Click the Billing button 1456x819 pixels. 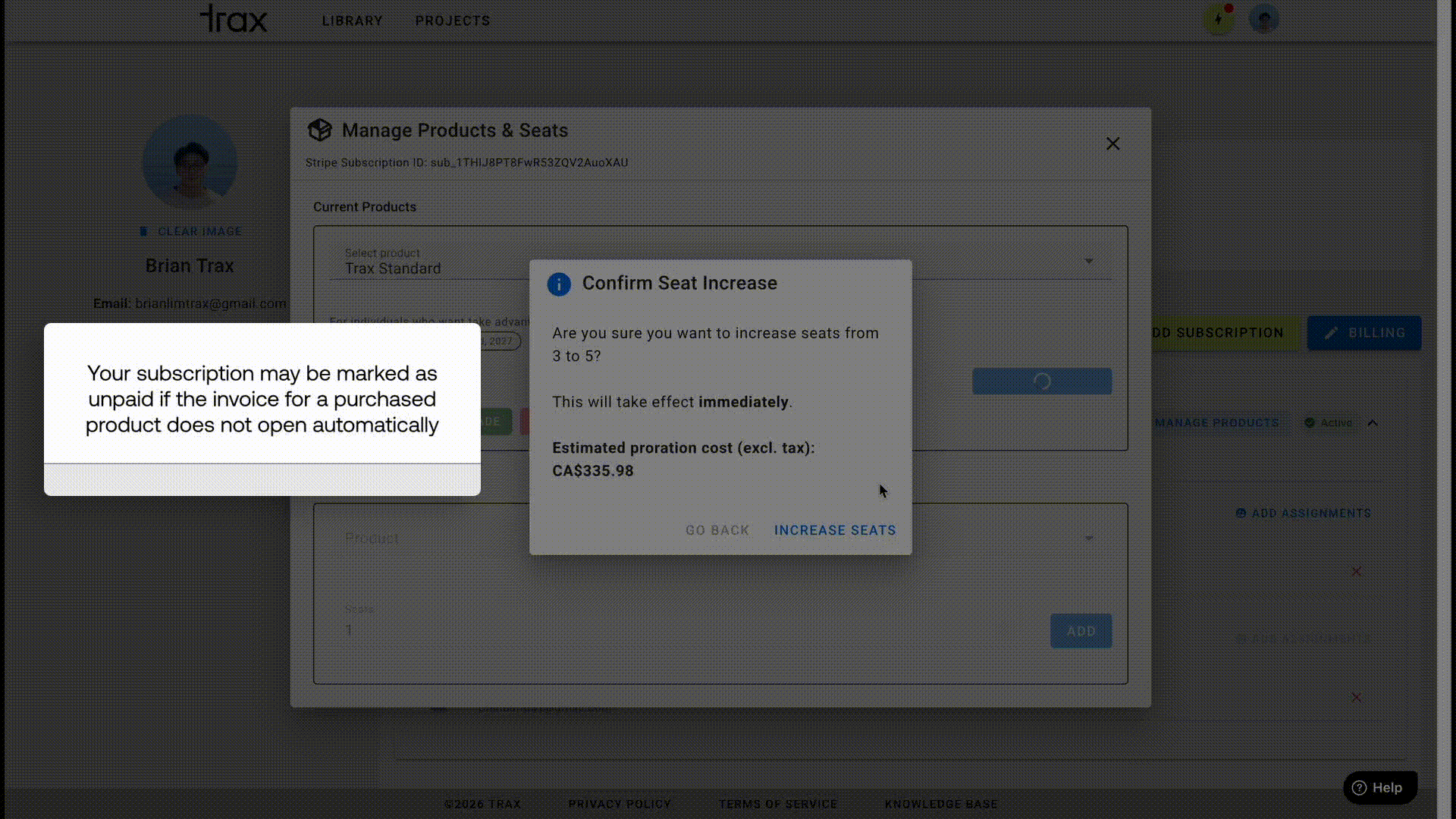pyautogui.click(x=1363, y=333)
